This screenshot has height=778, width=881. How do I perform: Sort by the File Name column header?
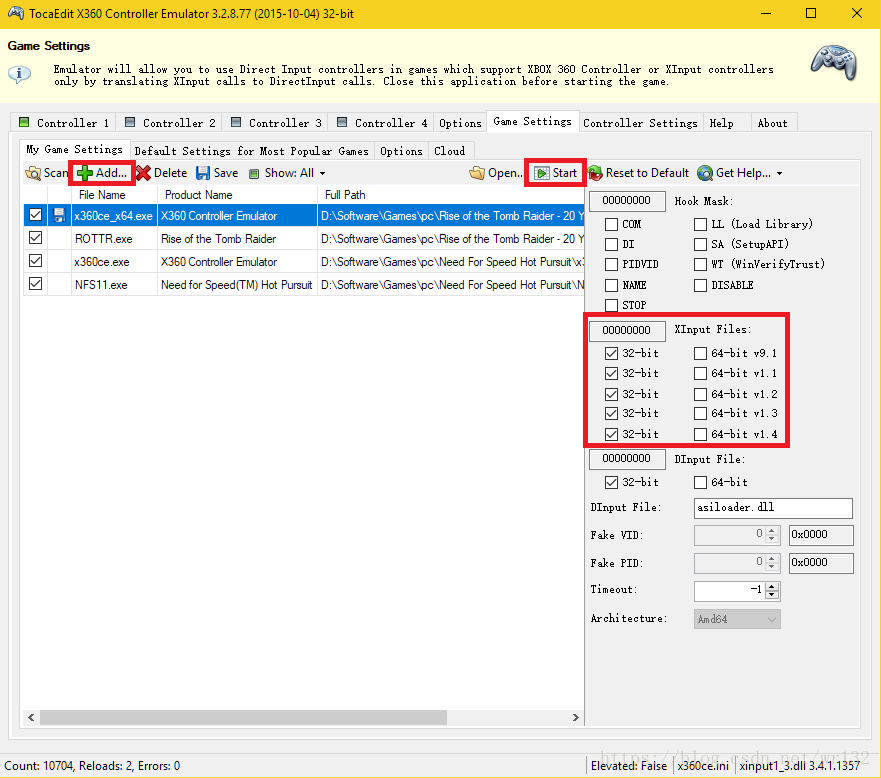(x=114, y=195)
